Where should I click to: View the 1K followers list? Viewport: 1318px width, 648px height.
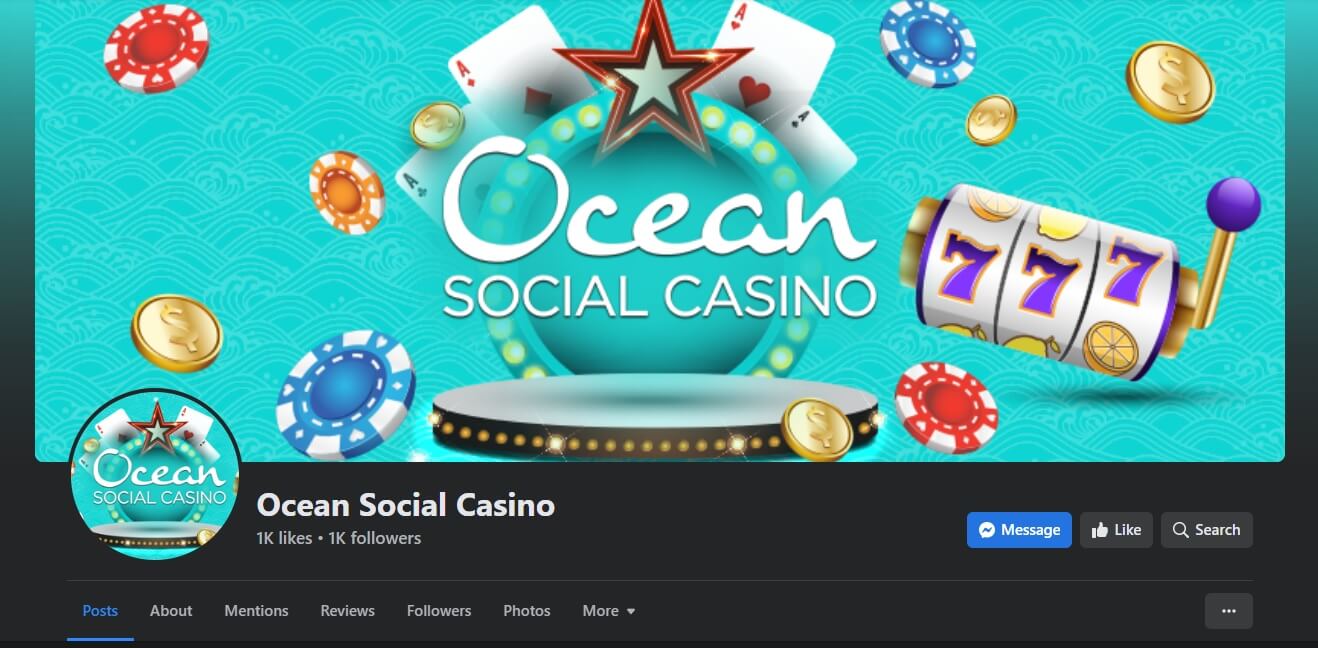coord(375,538)
